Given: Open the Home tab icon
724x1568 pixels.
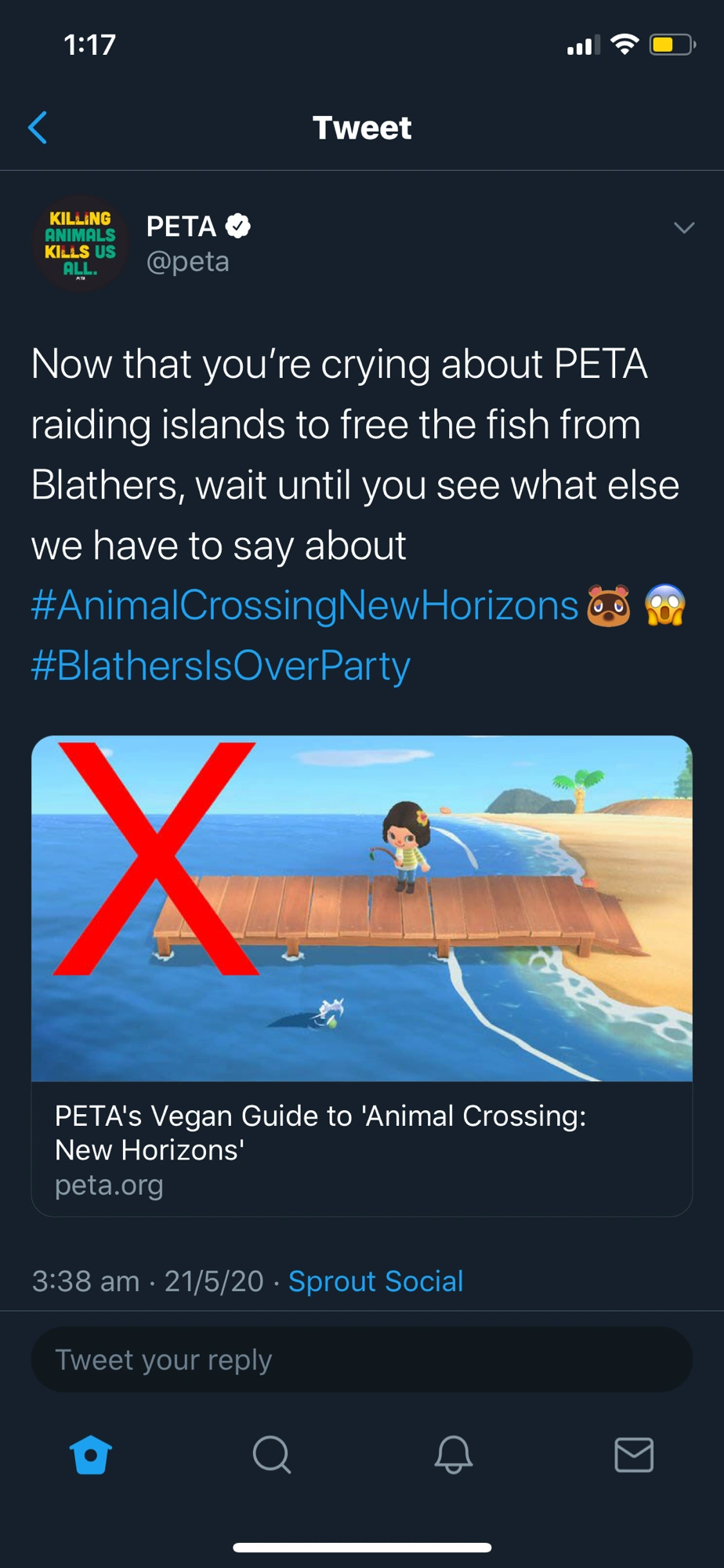Looking at the screenshot, I should tap(91, 1455).
